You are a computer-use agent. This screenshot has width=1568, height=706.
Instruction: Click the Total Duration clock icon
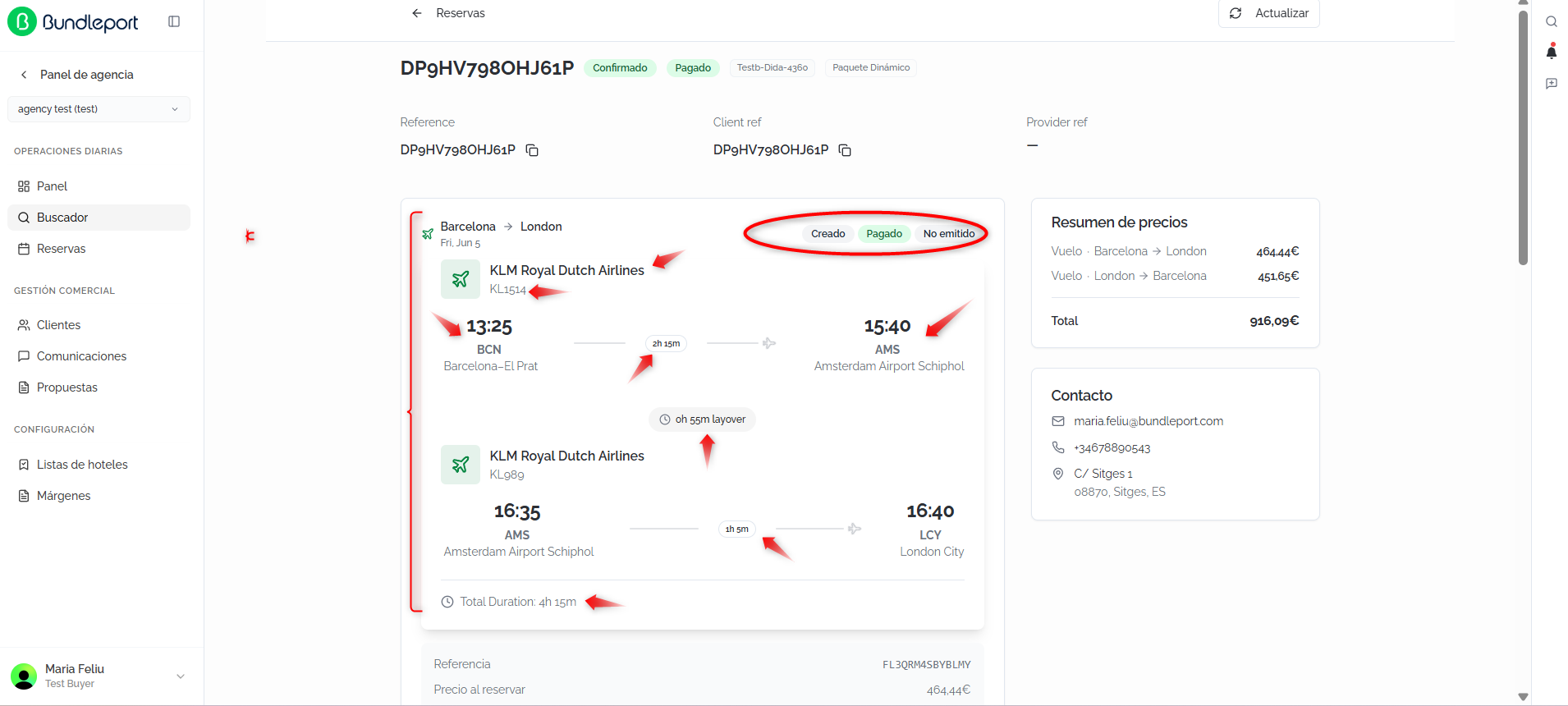click(x=447, y=602)
